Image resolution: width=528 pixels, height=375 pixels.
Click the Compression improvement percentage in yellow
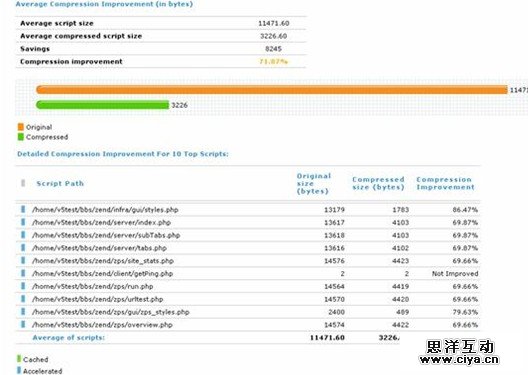[274, 62]
